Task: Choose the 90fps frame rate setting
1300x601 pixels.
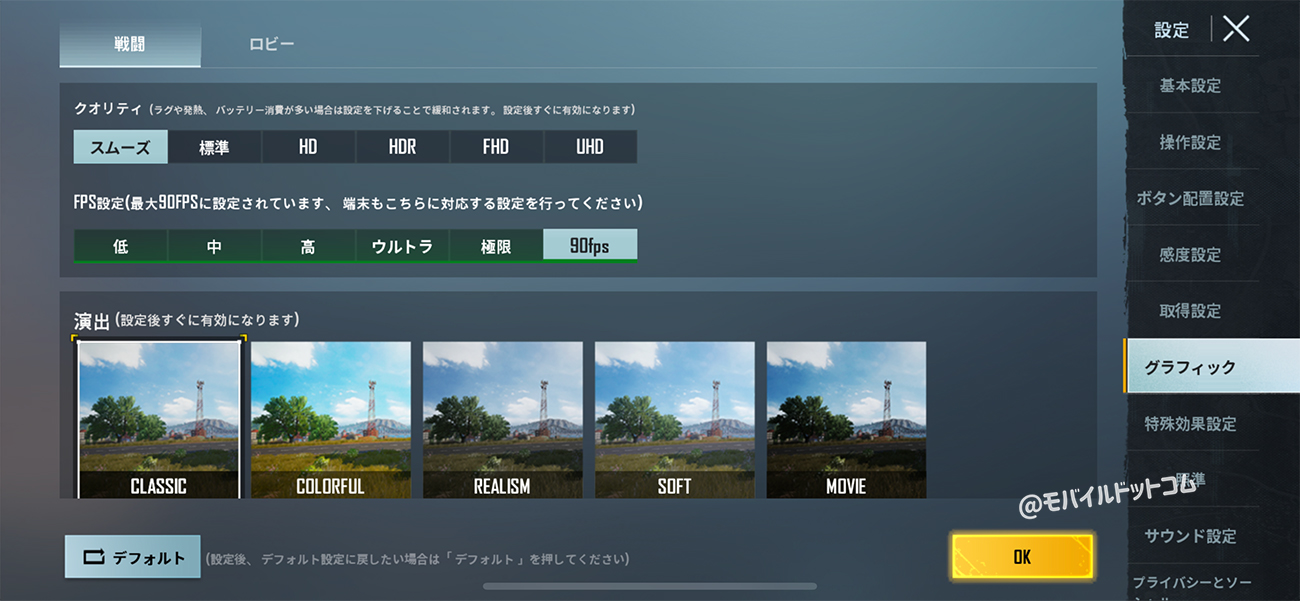Action: [x=590, y=245]
